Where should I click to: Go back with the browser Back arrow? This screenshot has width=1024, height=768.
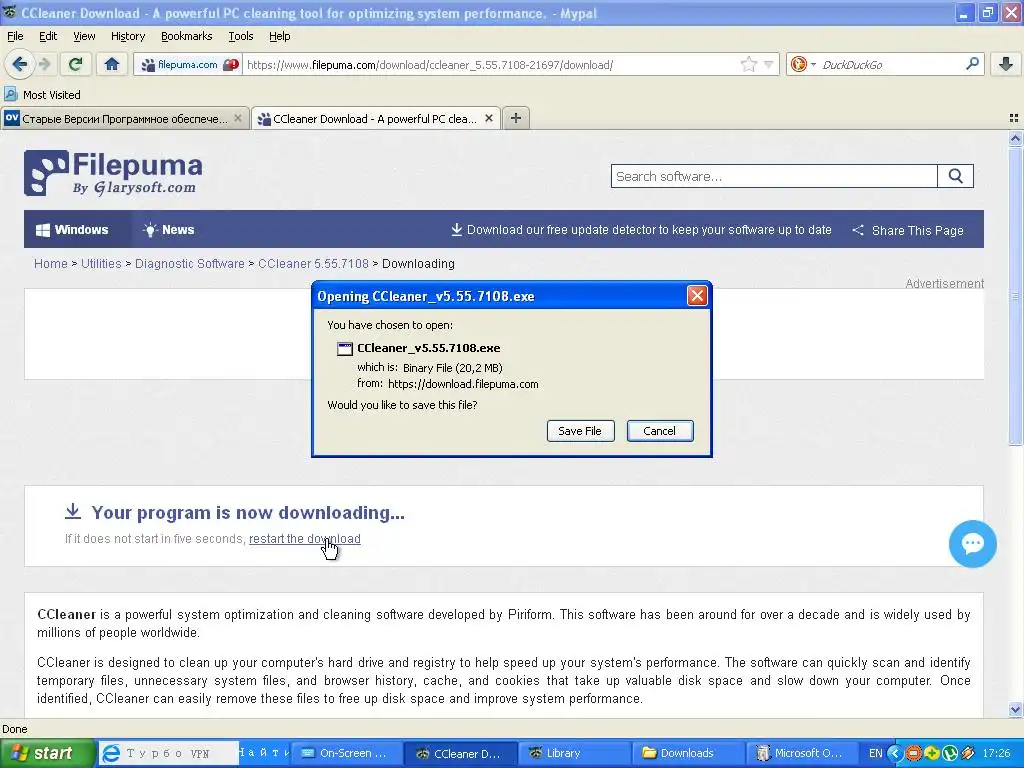point(19,64)
